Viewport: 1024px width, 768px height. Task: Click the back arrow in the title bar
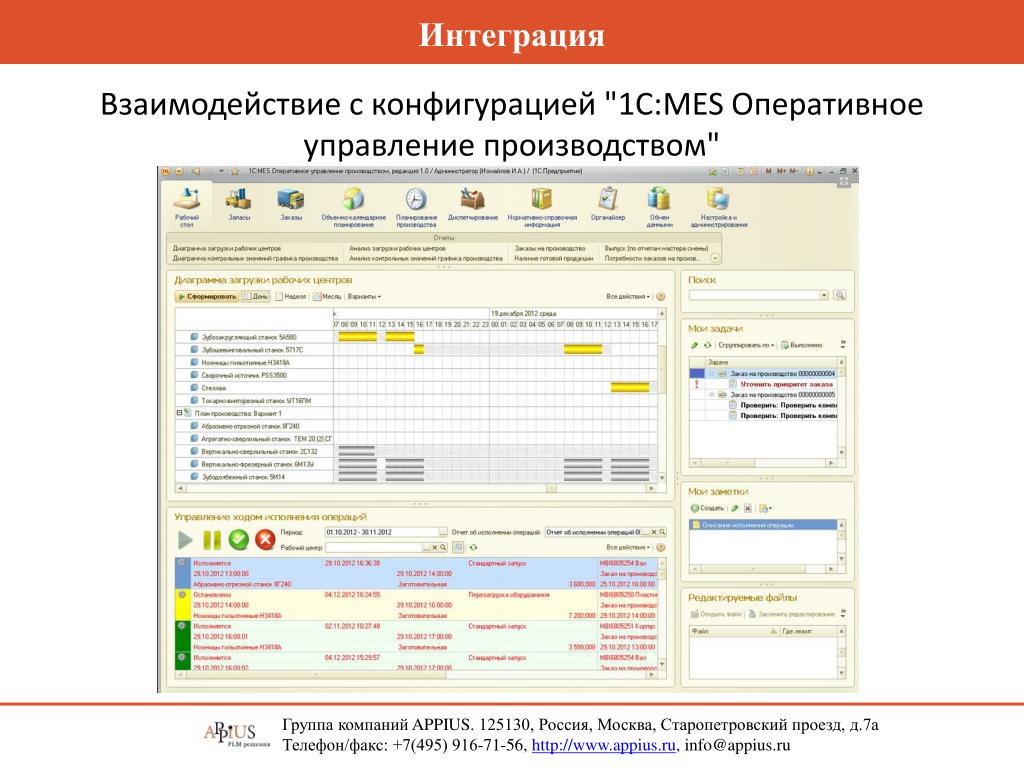click(x=195, y=172)
